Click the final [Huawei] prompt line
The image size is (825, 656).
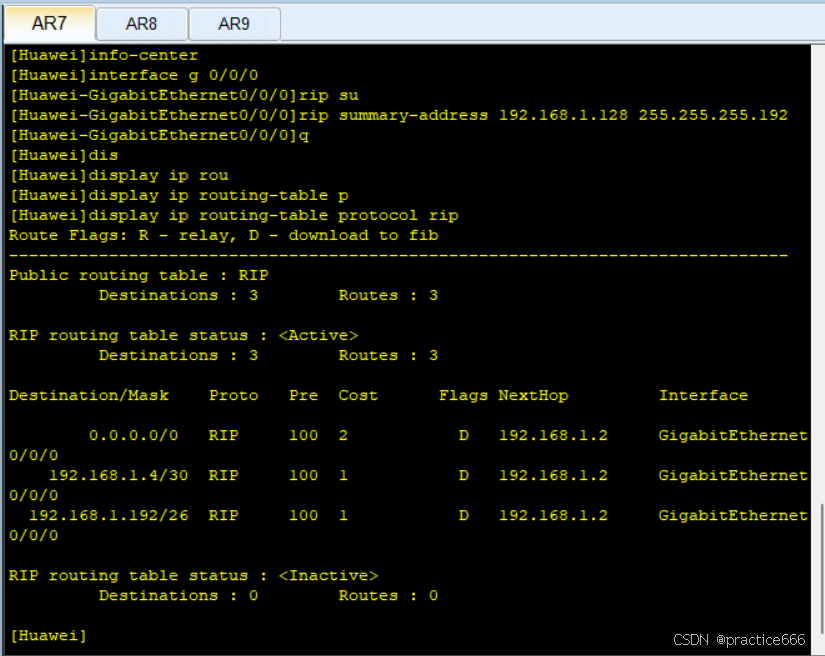(48, 635)
